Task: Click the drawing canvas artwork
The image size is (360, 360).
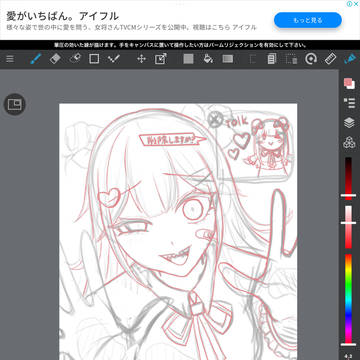Action: [x=178, y=232]
